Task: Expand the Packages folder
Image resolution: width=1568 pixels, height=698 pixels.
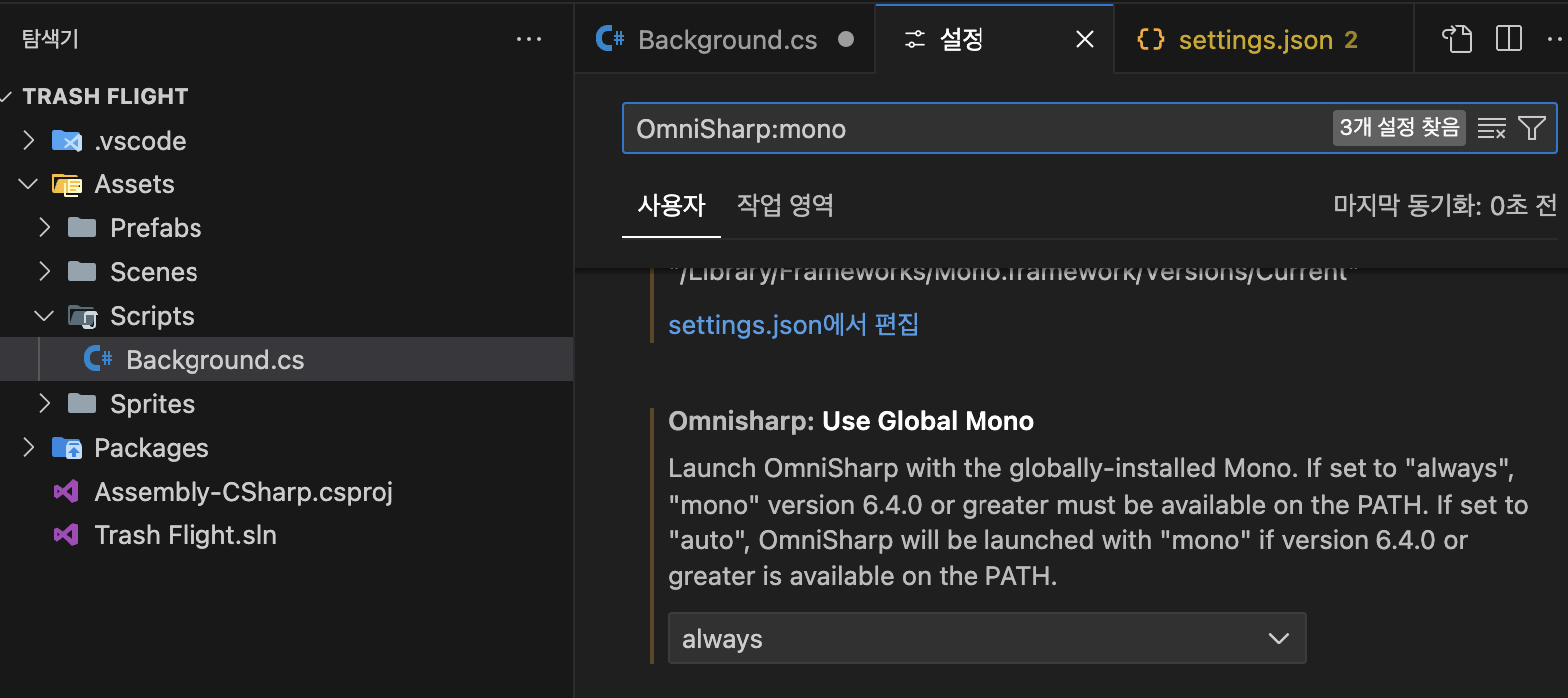Action: pyautogui.click(x=29, y=448)
